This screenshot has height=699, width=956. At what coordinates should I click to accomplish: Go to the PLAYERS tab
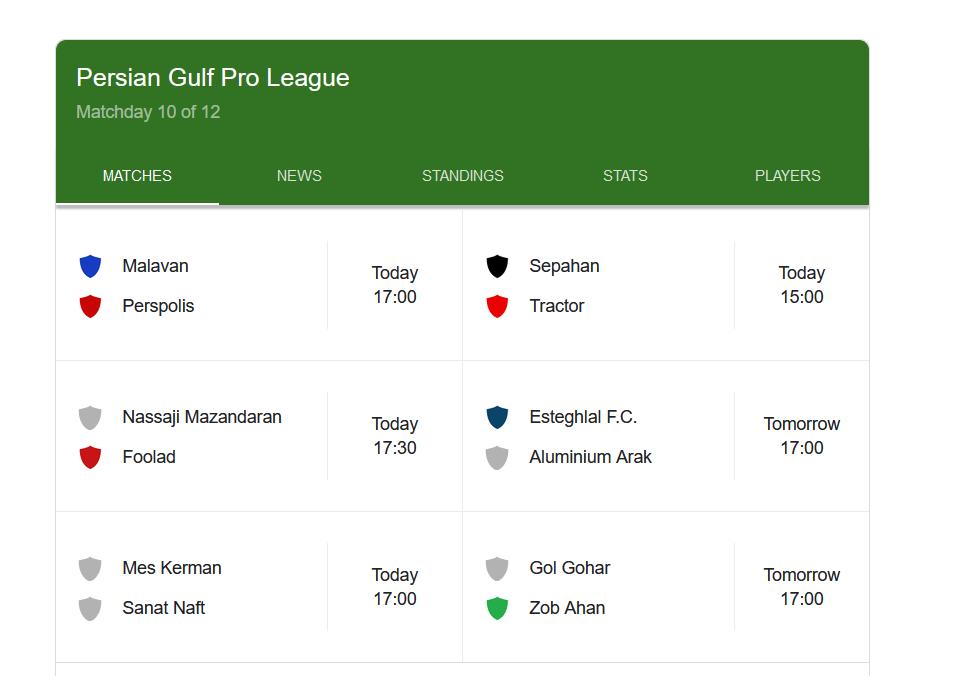pos(787,176)
